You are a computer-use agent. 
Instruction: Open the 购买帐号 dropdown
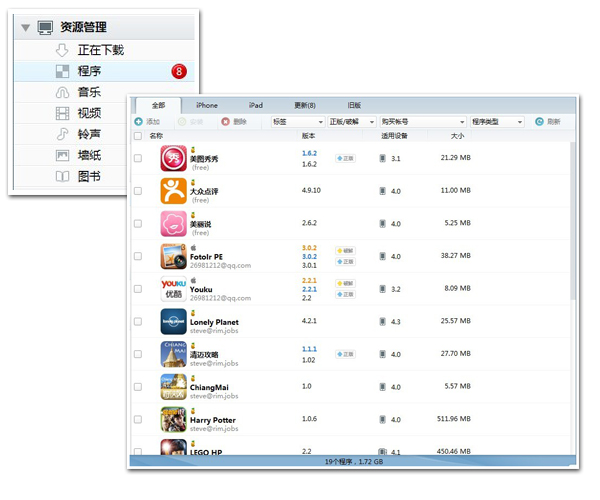tap(423, 122)
